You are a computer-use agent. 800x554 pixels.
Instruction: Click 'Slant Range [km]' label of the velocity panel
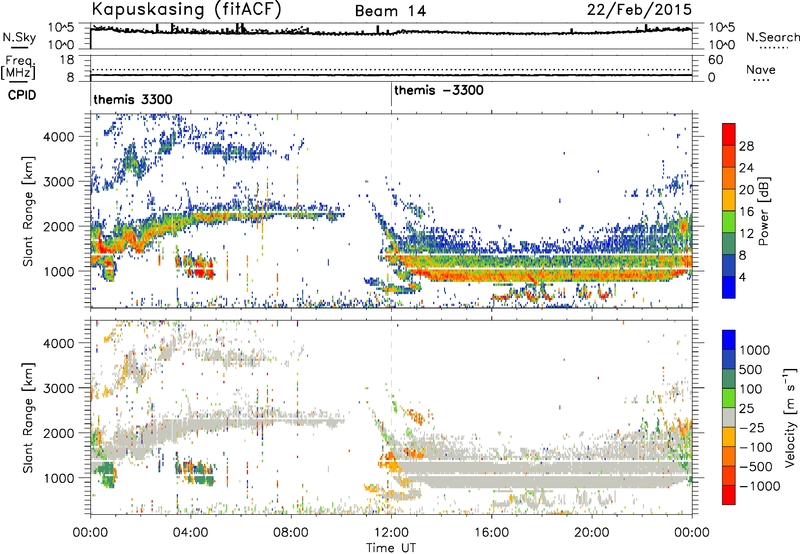click(x=28, y=418)
